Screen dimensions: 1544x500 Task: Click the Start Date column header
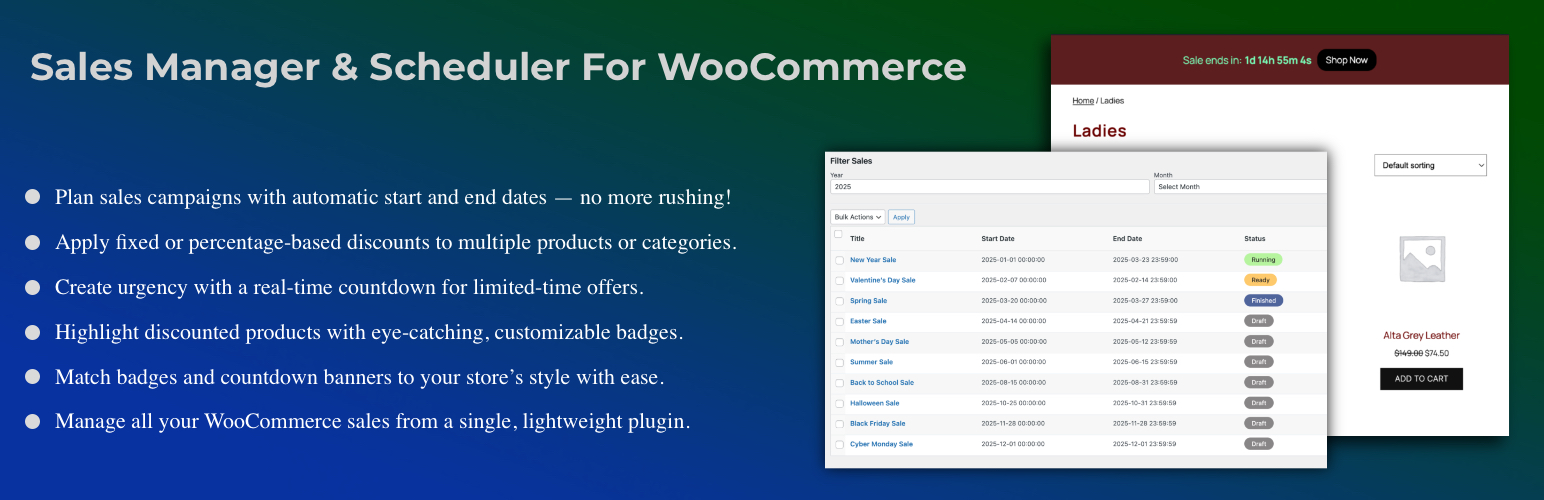(998, 239)
